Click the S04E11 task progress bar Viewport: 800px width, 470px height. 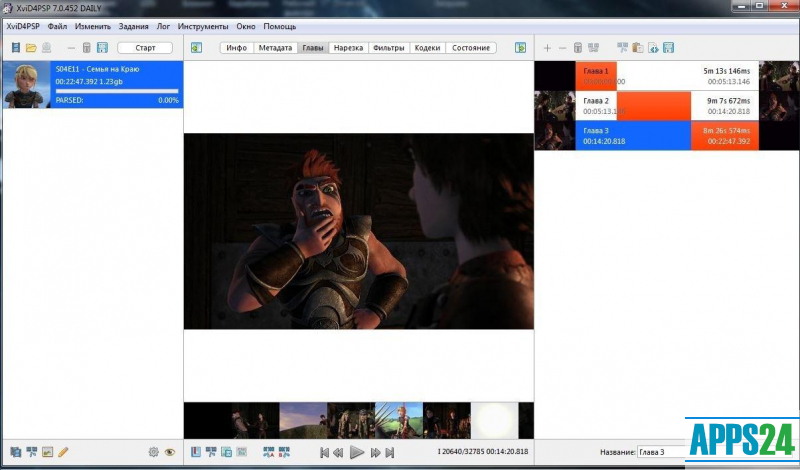point(117,91)
